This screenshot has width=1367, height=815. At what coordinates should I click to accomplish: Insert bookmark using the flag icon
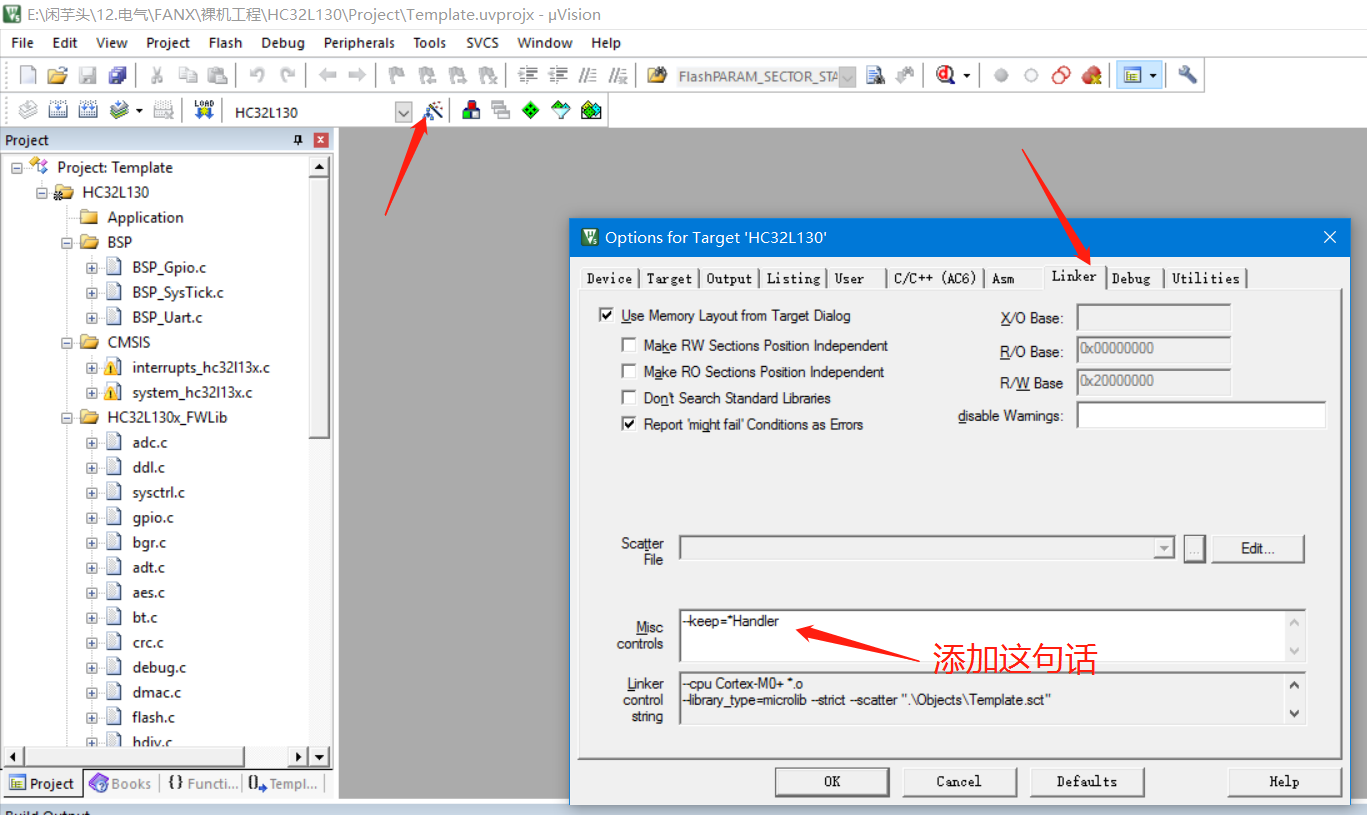pos(397,75)
